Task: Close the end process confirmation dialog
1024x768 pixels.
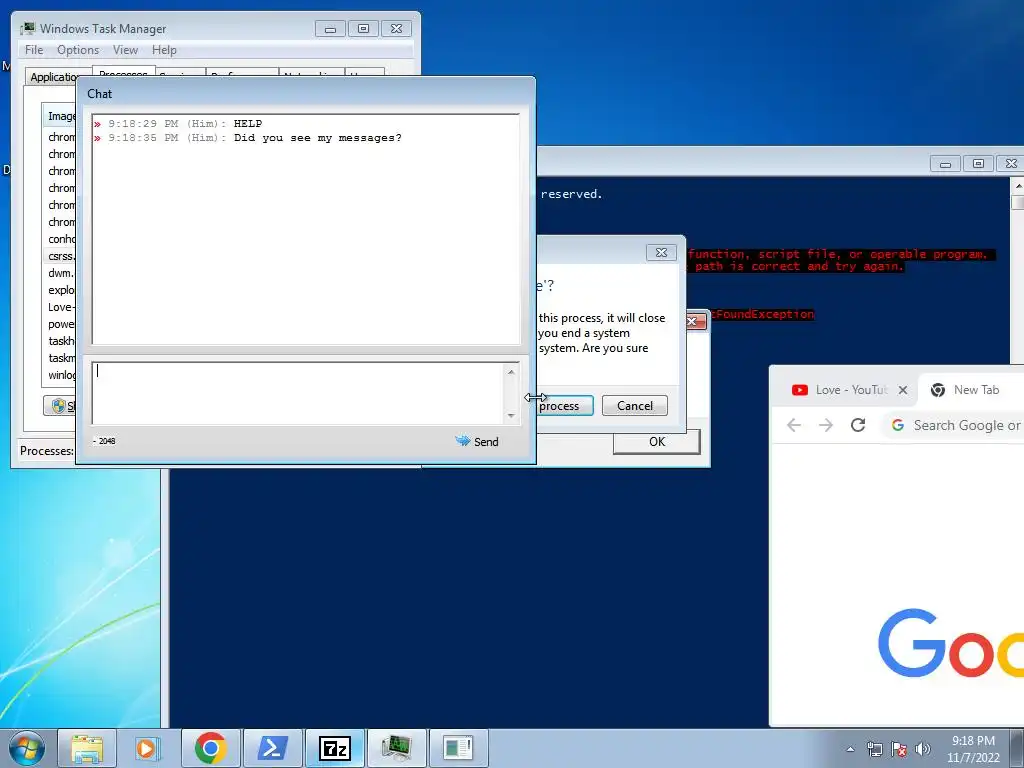Action: (x=661, y=253)
